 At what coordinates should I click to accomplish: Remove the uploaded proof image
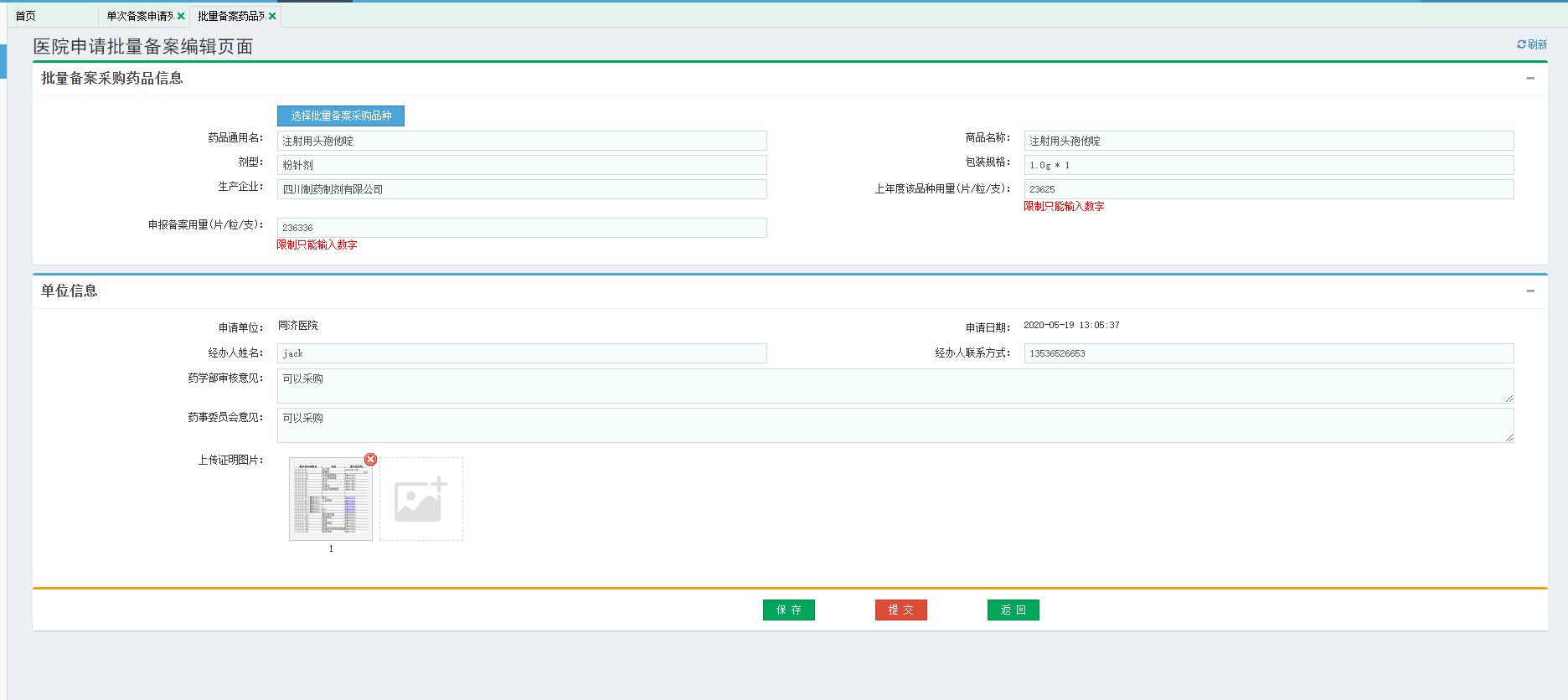tap(371, 460)
